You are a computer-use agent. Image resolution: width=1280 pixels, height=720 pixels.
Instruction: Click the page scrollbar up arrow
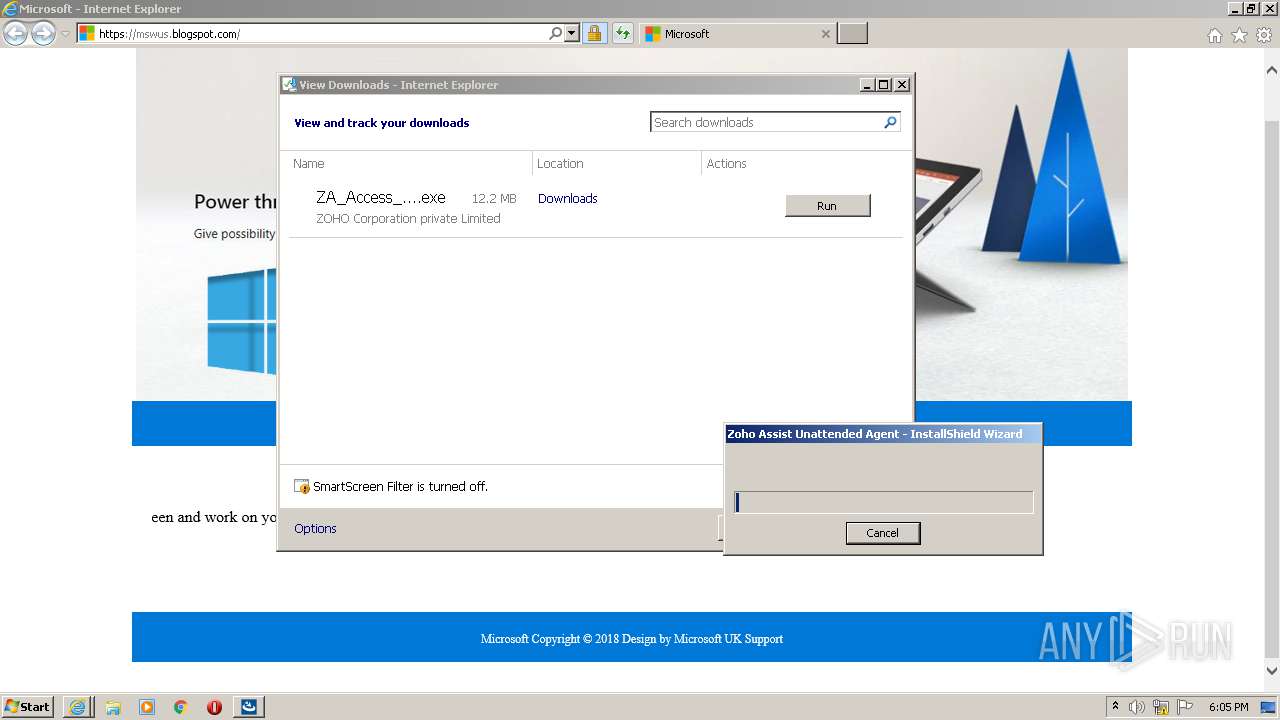pos(1272,71)
